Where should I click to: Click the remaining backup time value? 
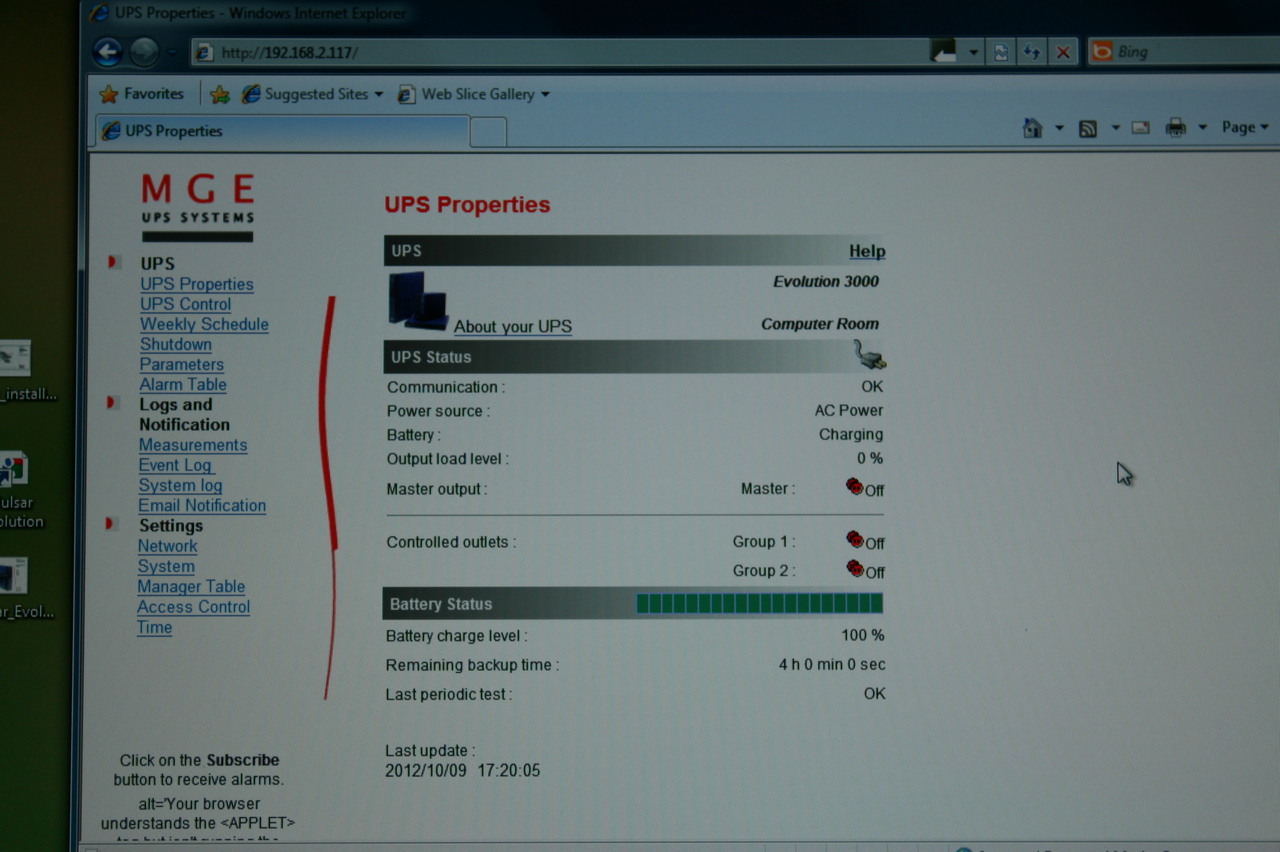coord(832,664)
